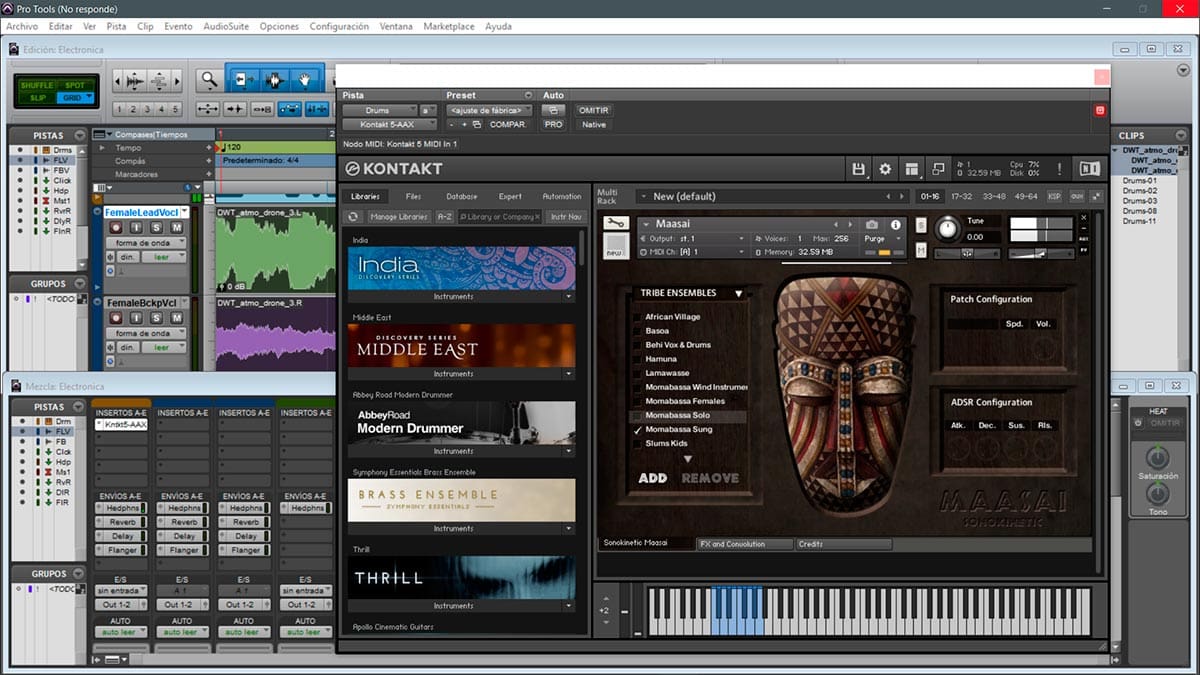The width and height of the screenshot is (1200, 675).
Task: Show Maasai instrument info icon
Action: (896, 225)
